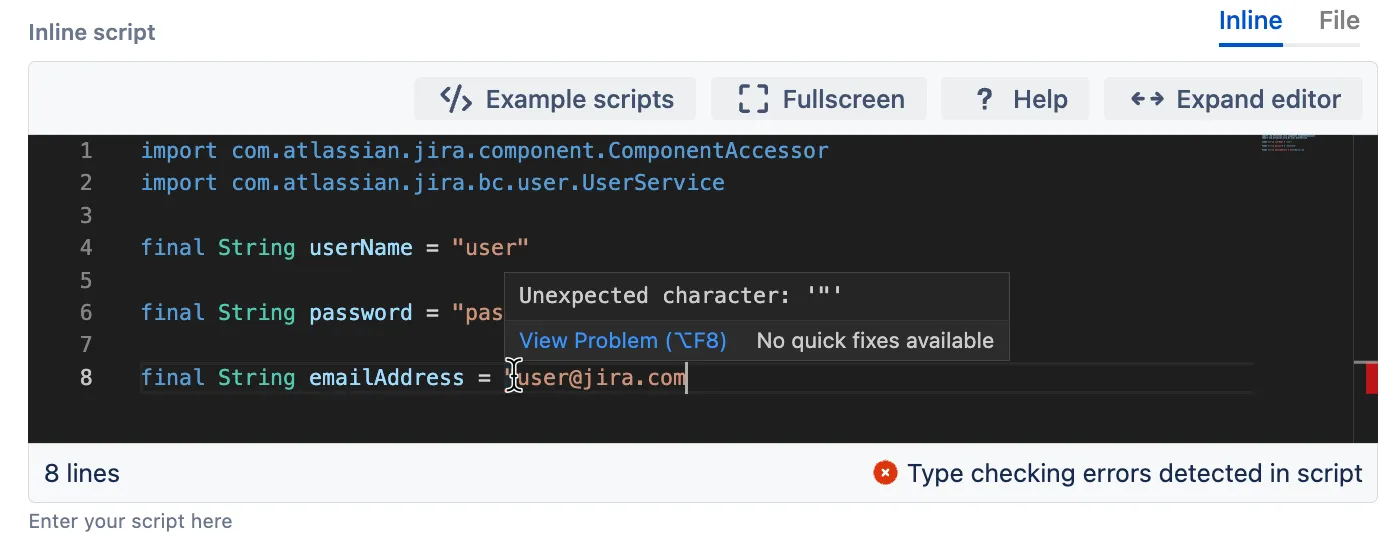The height and width of the screenshot is (536, 1398).
Task: Click line number 6 in the gutter
Action: [86, 313]
